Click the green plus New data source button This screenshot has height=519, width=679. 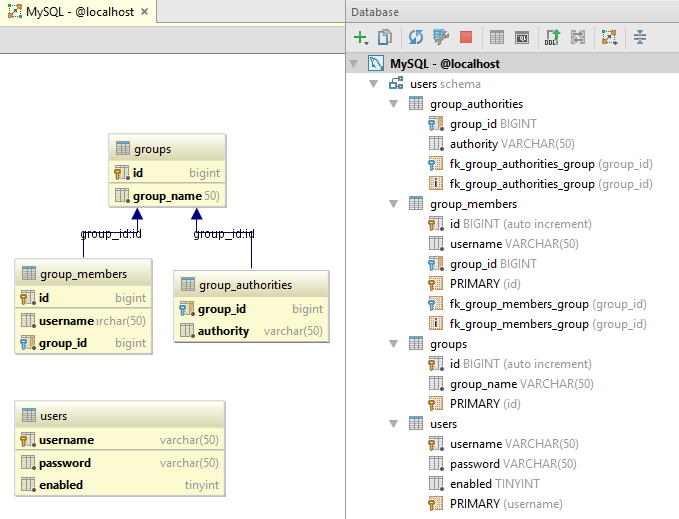(x=360, y=38)
